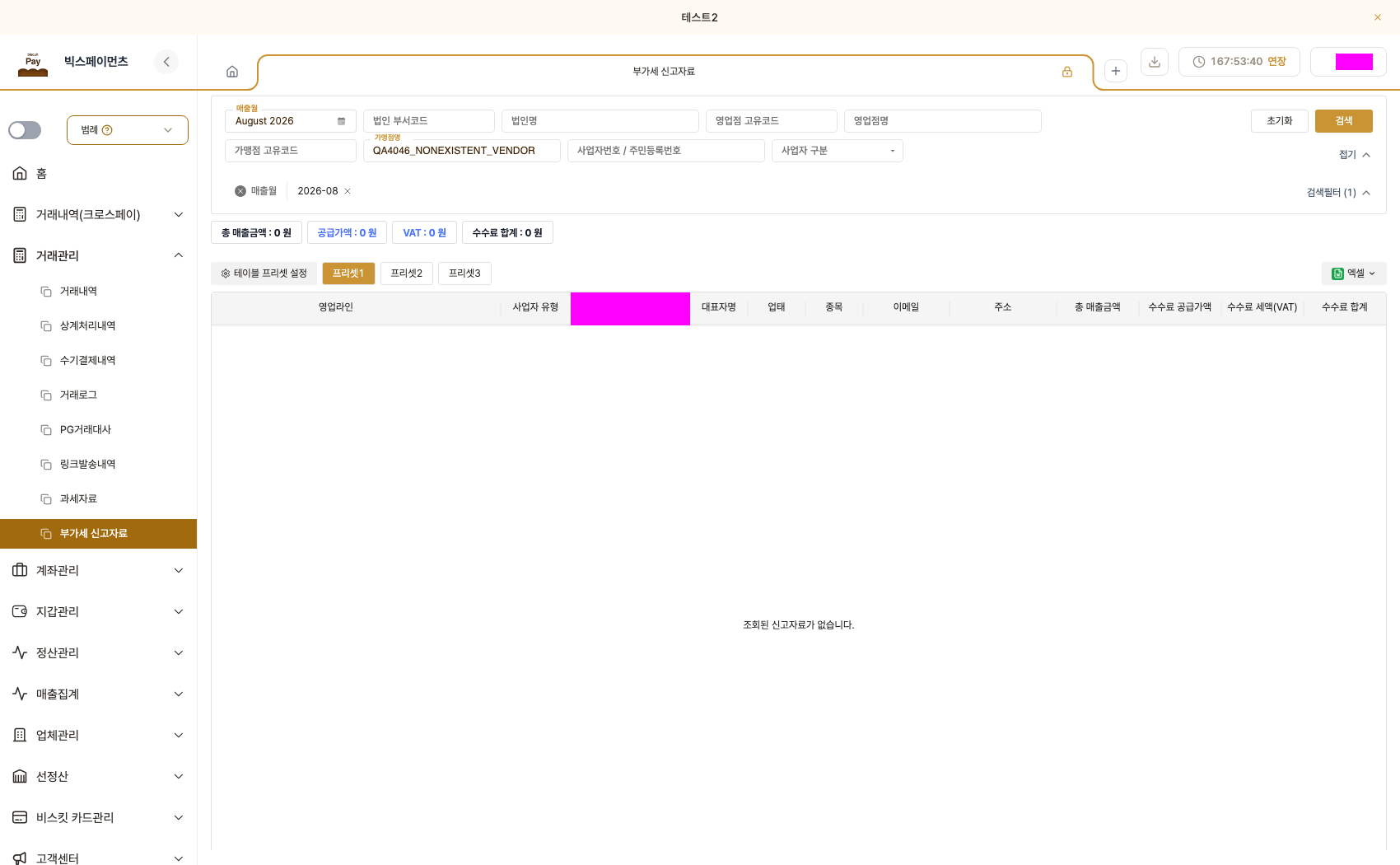1400x865 pixels.
Task: Open the 엑셀 export dropdown
Action: tap(1354, 274)
